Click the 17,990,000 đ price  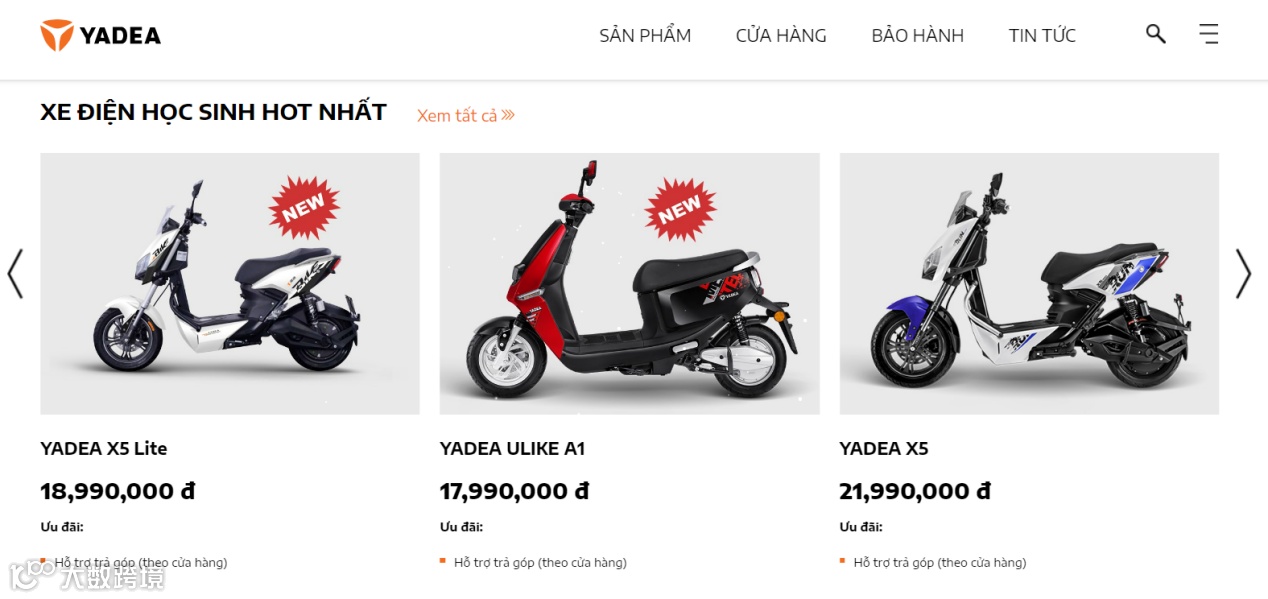(514, 491)
